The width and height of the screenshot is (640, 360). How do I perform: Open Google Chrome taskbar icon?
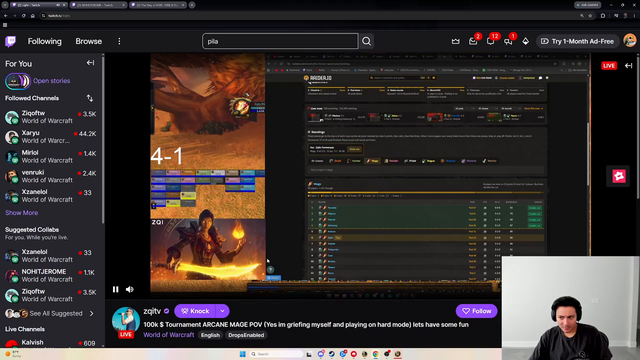click(376, 354)
